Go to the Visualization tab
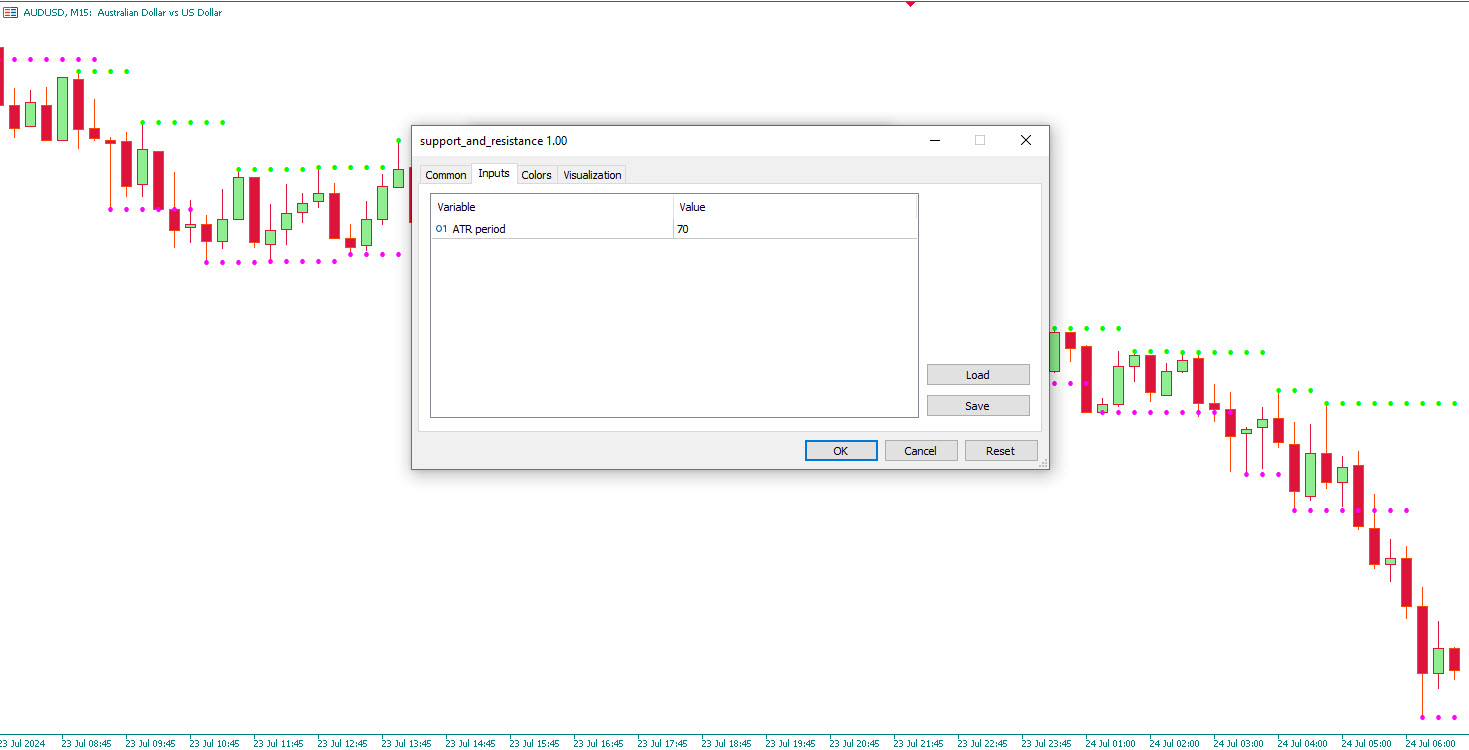The width and height of the screenshot is (1469, 750). coord(592,175)
